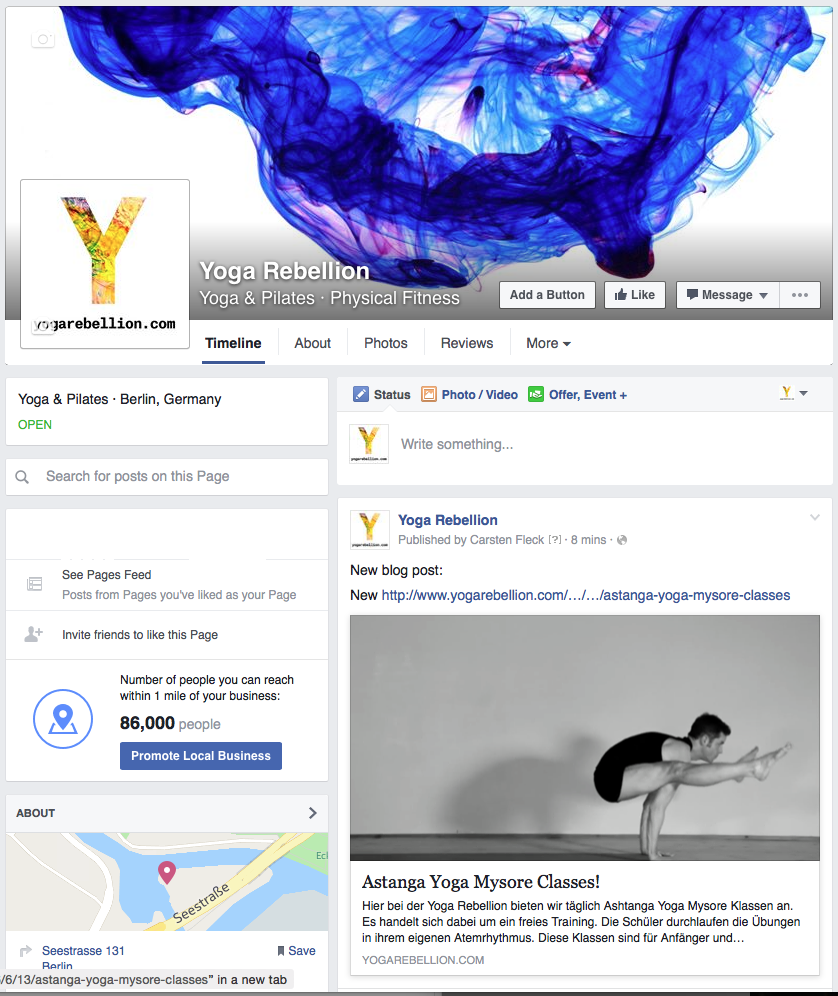Screen dimensions: 838x996
Task: Click the Invite friends person icon
Action: click(34, 634)
